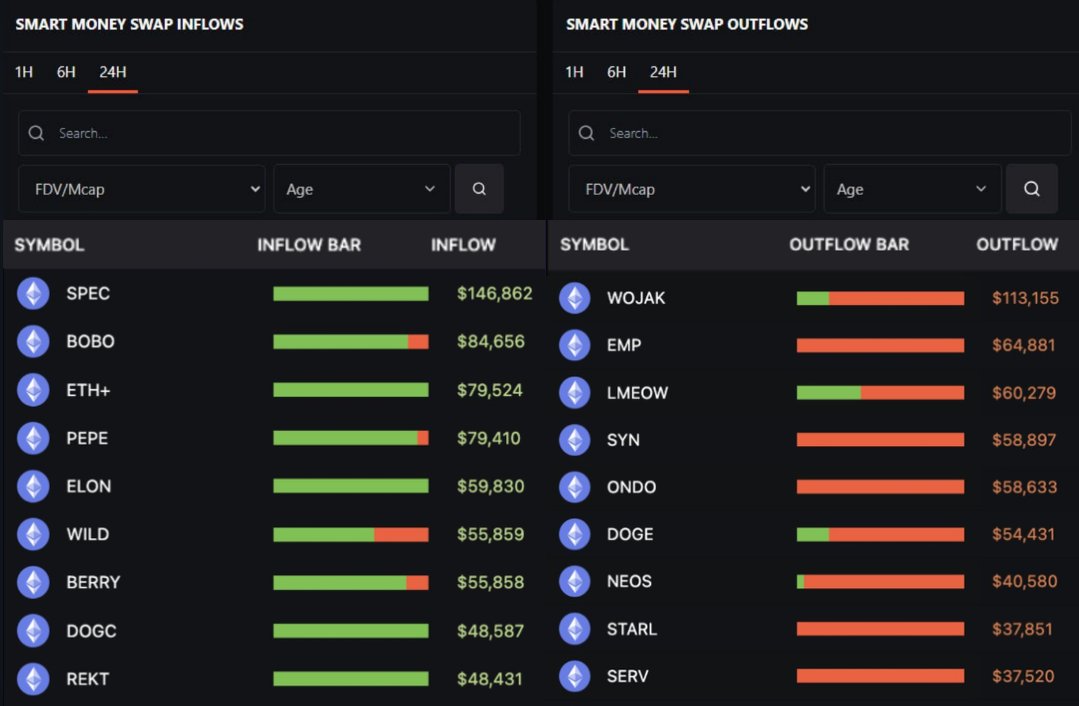1079x706 pixels.
Task: Click the Ethereum icon next to PEPE
Action: [x=33, y=438]
